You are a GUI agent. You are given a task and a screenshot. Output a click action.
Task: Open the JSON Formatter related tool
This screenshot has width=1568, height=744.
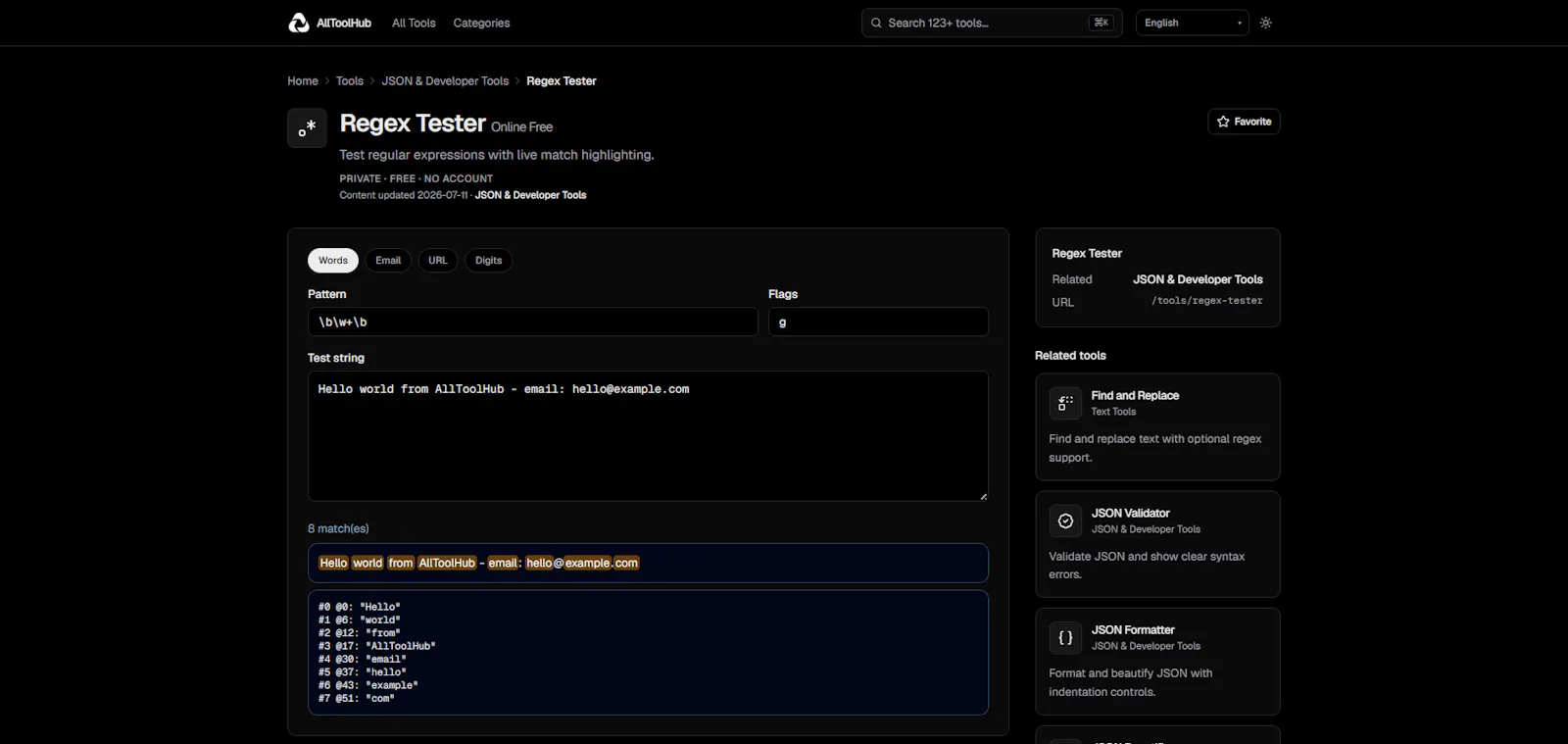click(1157, 662)
